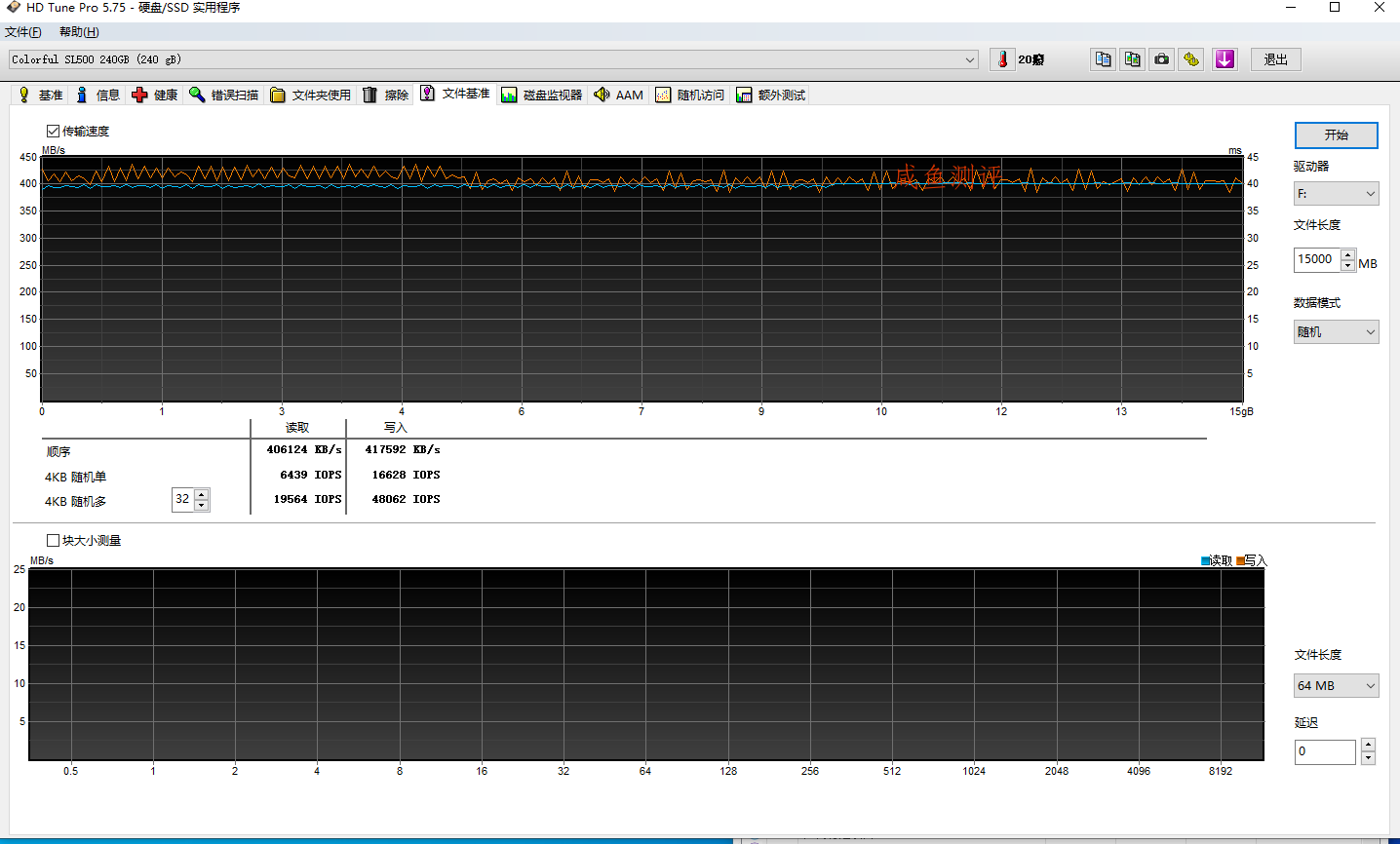This screenshot has width=1400, height=844.
Task: Click the 15000 file length field
Action: point(1317,260)
